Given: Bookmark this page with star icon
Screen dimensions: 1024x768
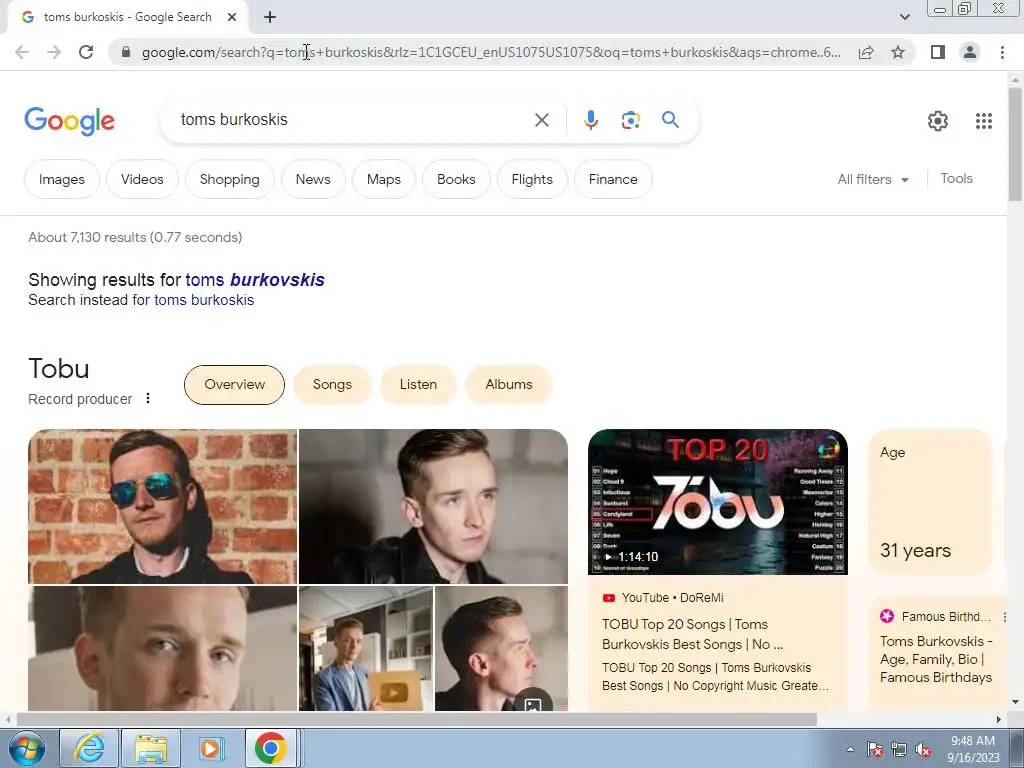Looking at the screenshot, I should (x=898, y=52).
